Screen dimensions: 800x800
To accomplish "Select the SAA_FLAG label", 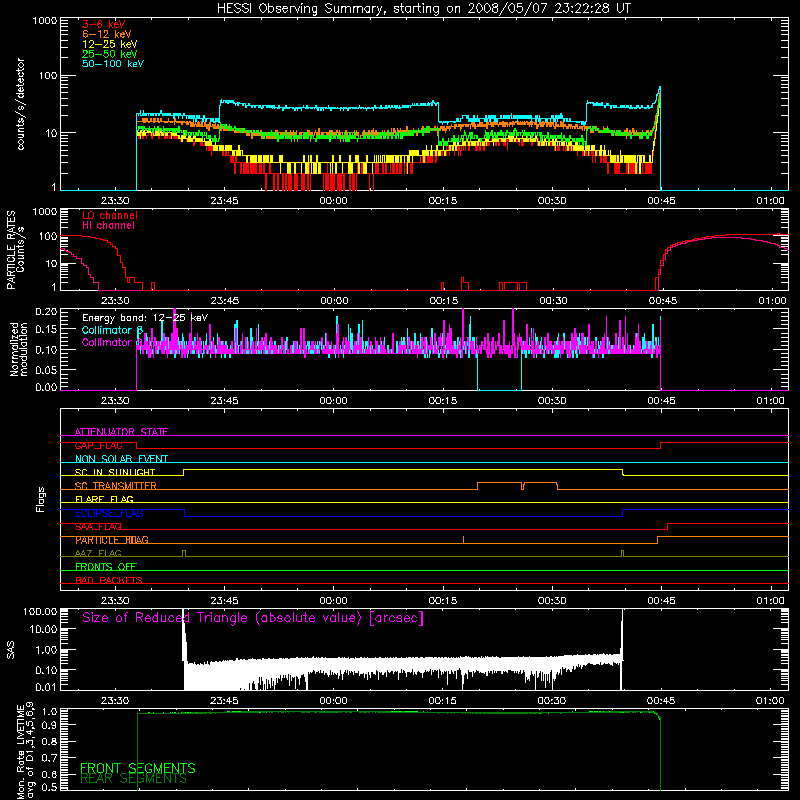I will coord(98,527).
